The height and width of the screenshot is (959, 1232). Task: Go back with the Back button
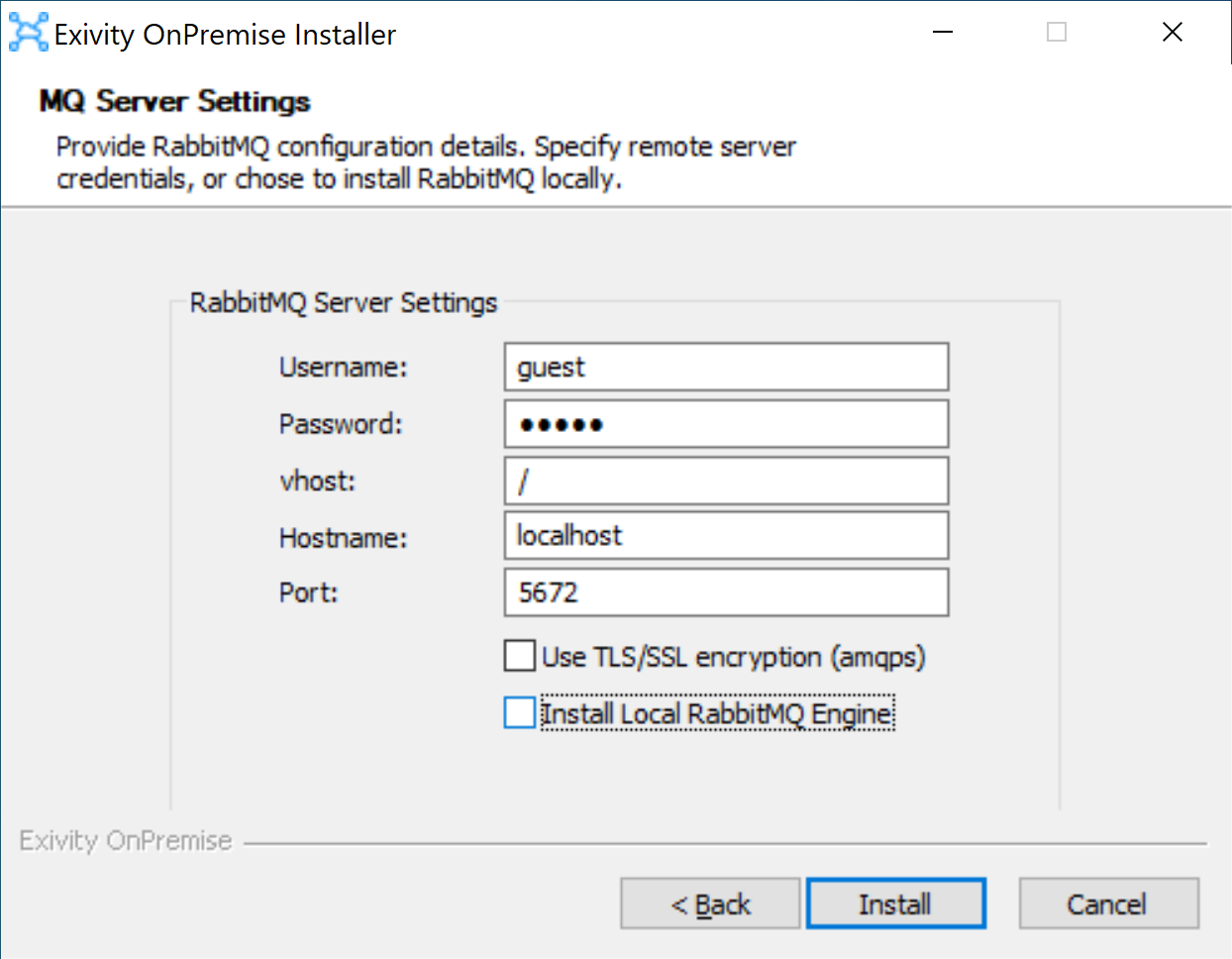tap(710, 904)
